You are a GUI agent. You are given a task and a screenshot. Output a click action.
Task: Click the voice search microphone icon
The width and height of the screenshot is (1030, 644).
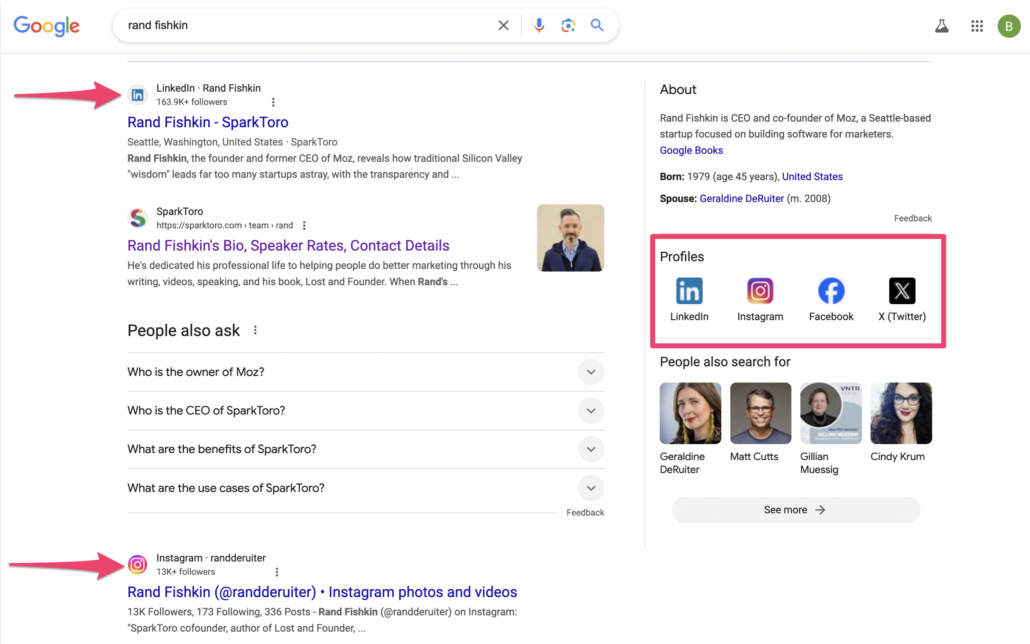tap(539, 26)
